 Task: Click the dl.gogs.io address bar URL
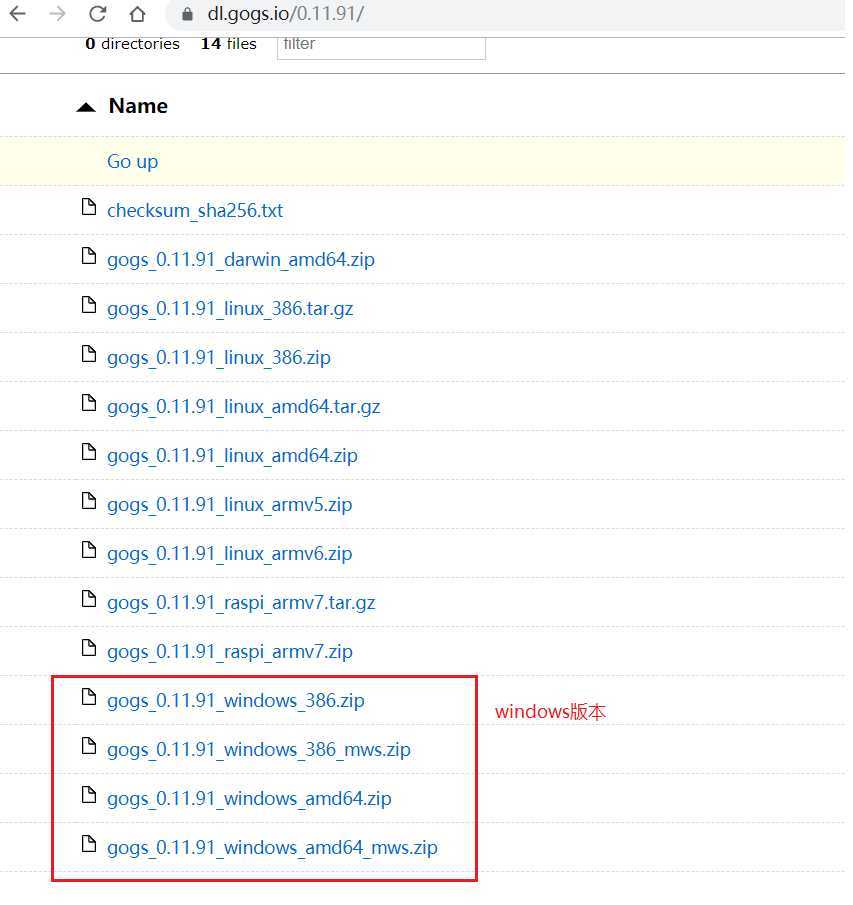coord(285,13)
